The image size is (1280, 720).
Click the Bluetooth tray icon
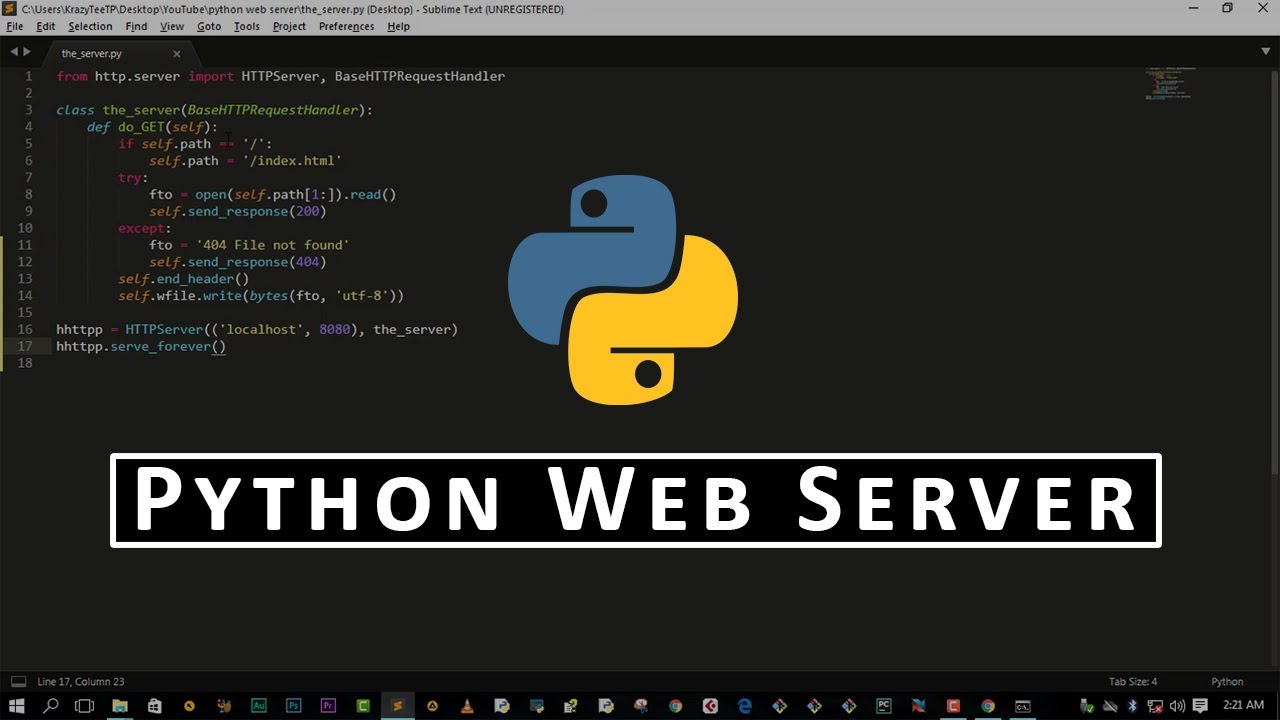point(1132,706)
